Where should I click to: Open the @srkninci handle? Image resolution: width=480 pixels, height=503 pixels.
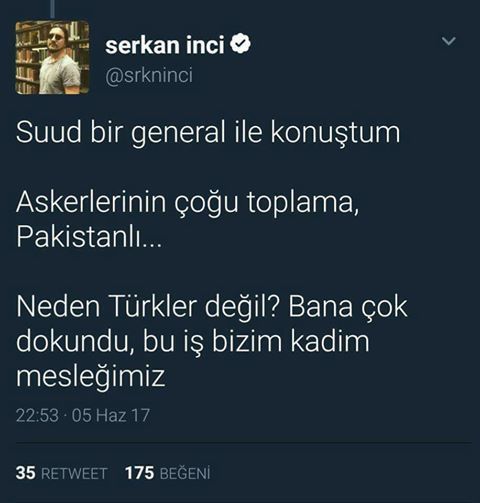coord(149,75)
